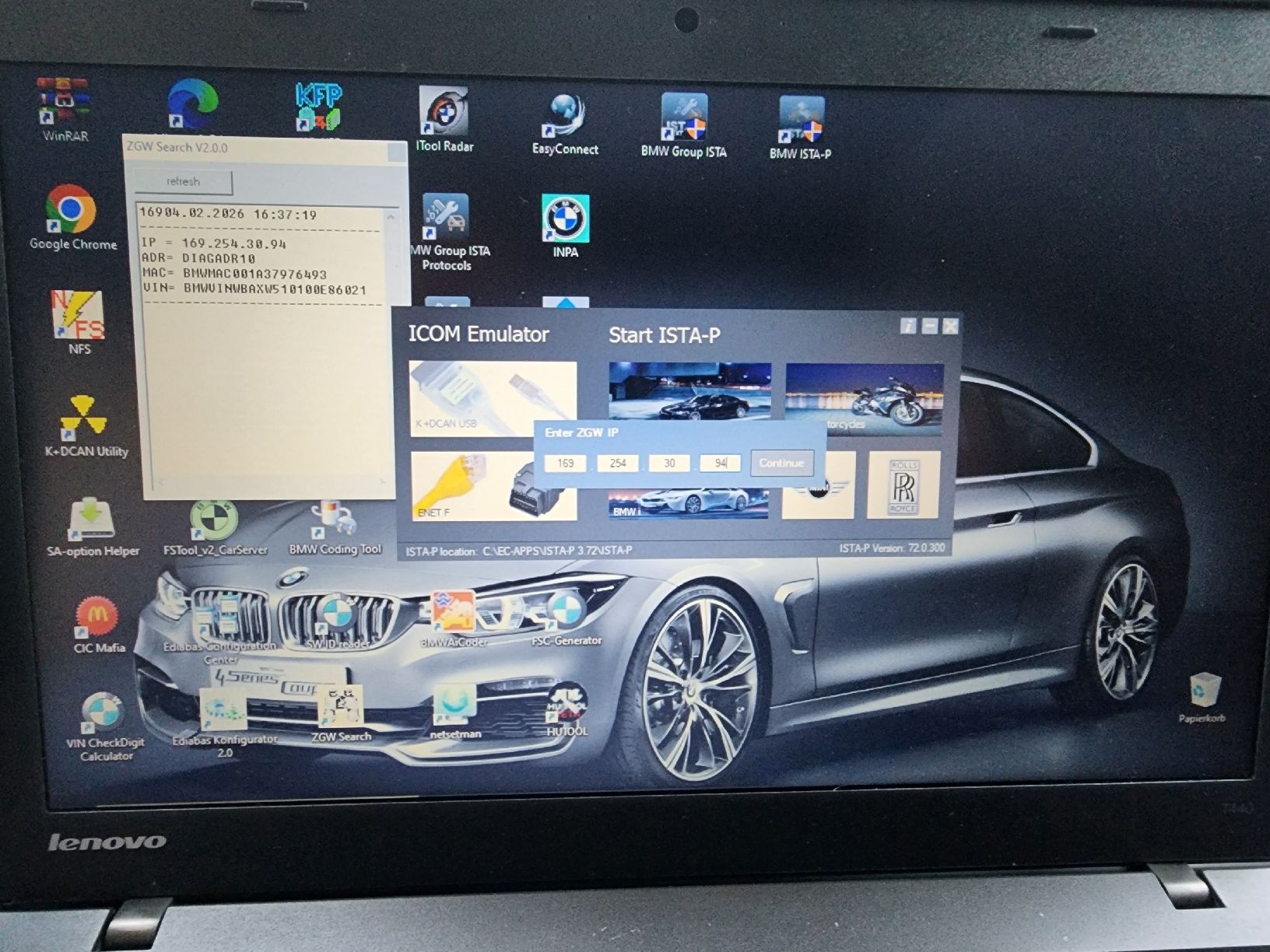Minimize the ICOM Emulator window
The width and height of the screenshot is (1270, 952).
tap(929, 326)
